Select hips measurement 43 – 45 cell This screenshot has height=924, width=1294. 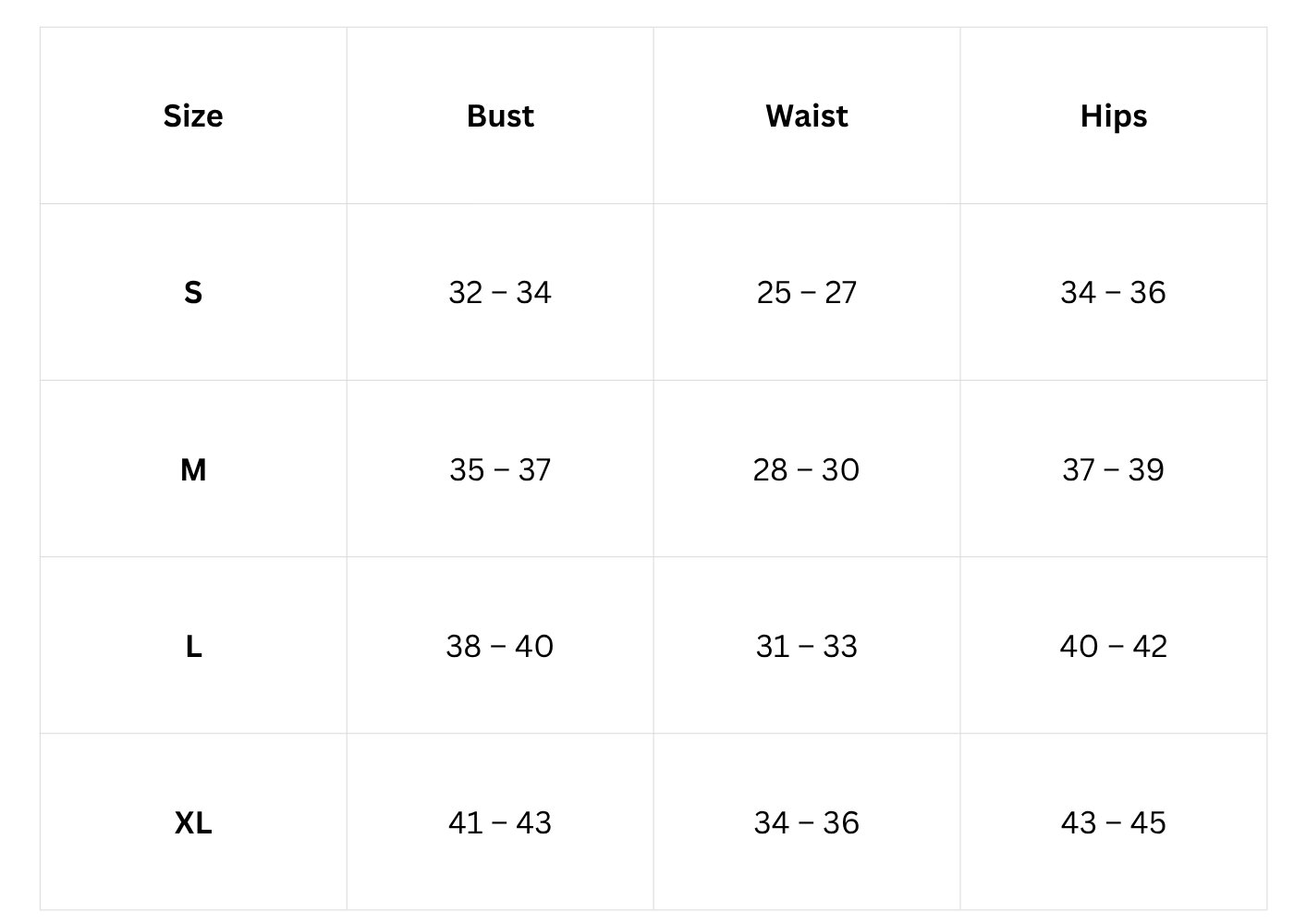coord(1114,822)
